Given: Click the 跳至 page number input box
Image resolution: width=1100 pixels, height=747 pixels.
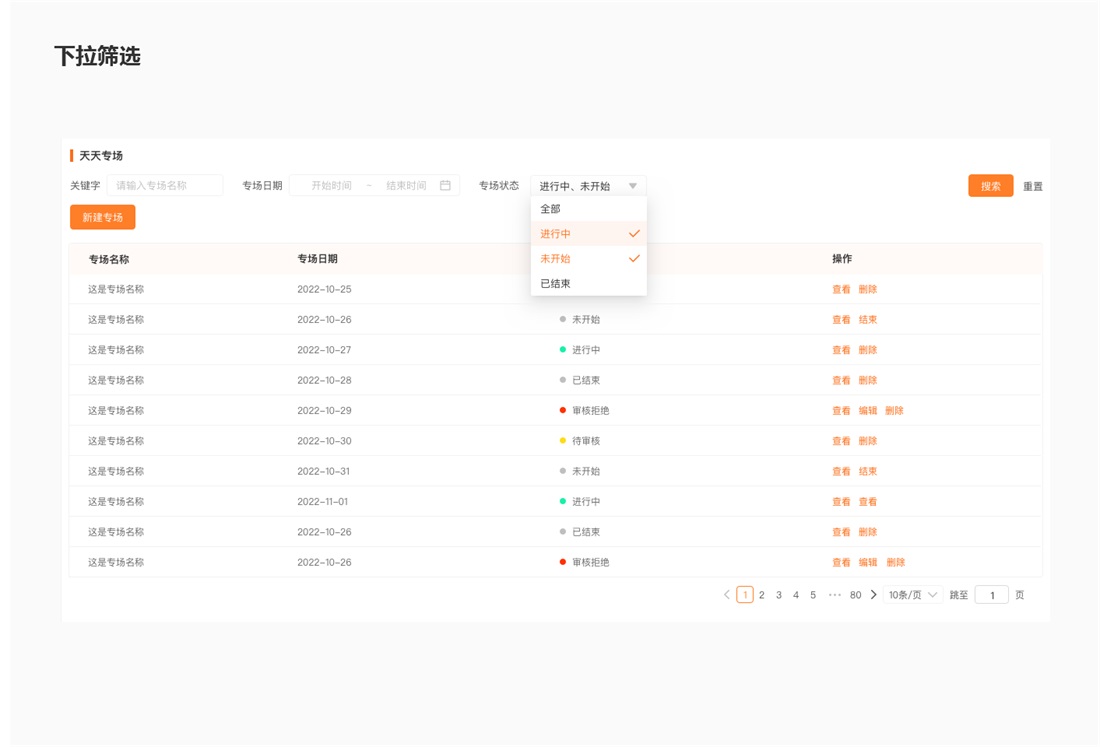Looking at the screenshot, I should 991,595.
